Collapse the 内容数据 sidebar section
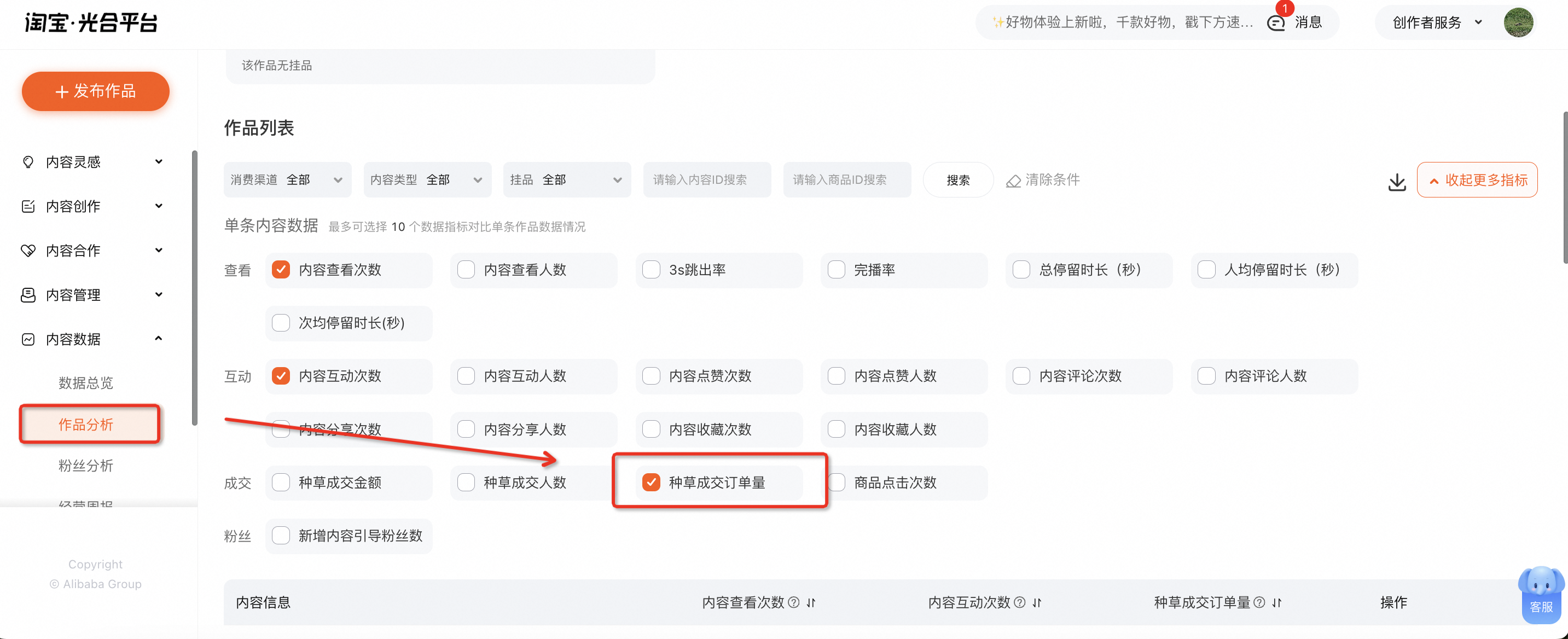Viewport: 1568px width, 639px height. tap(159, 339)
